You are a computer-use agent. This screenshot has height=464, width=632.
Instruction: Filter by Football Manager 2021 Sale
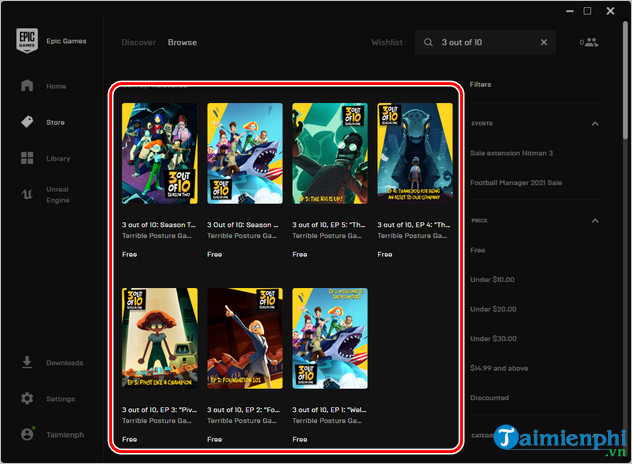click(x=516, y=183)
